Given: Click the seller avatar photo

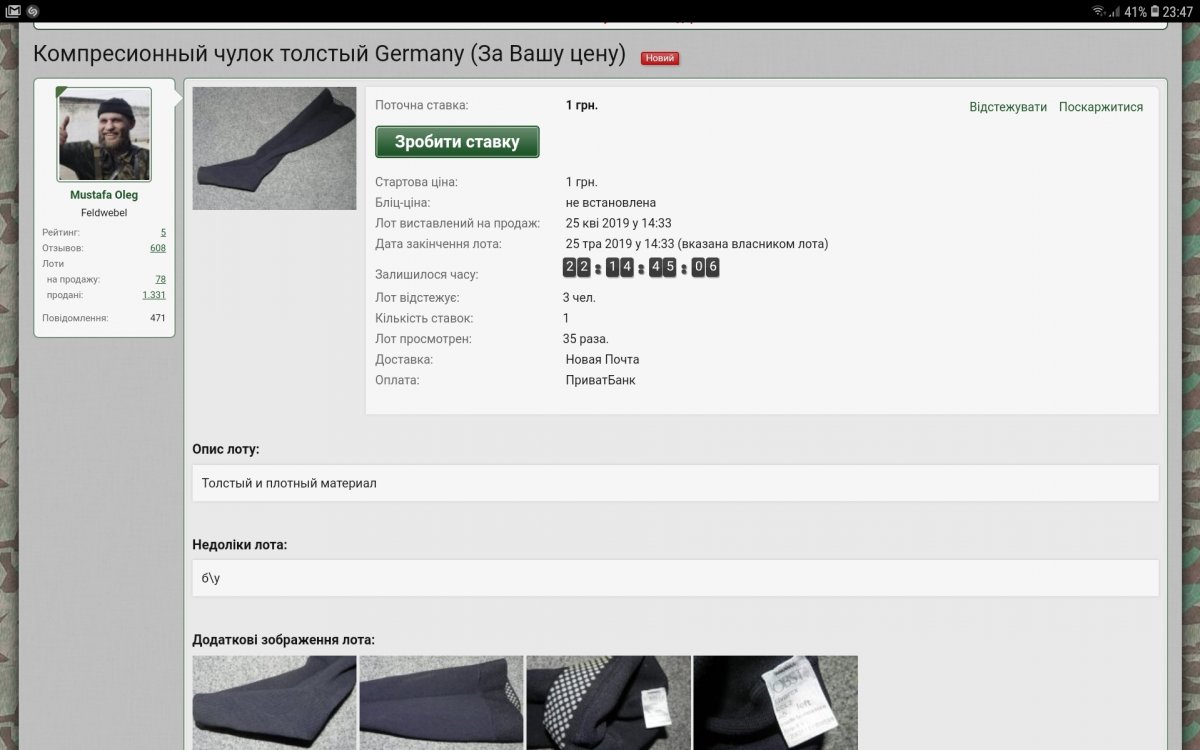Looking at the screenshot, I should 104,134.
